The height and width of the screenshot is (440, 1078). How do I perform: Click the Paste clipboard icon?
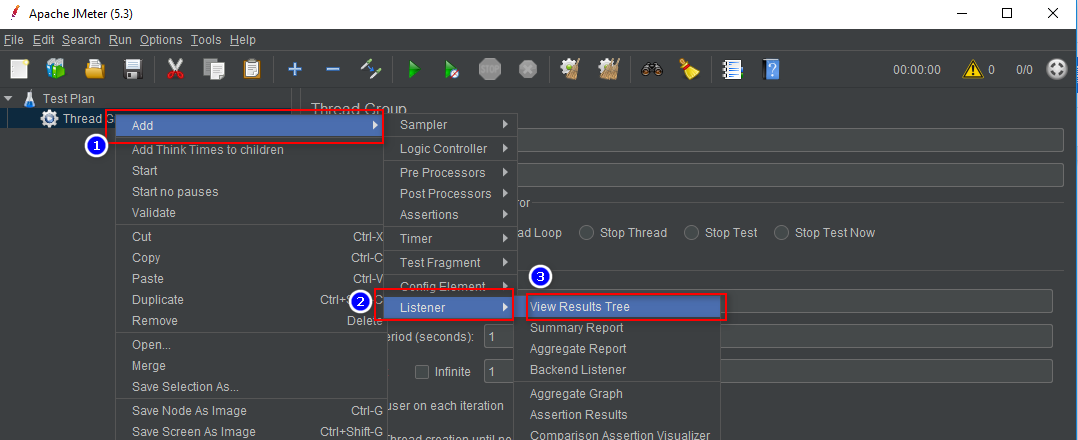[x=252, y=69]
